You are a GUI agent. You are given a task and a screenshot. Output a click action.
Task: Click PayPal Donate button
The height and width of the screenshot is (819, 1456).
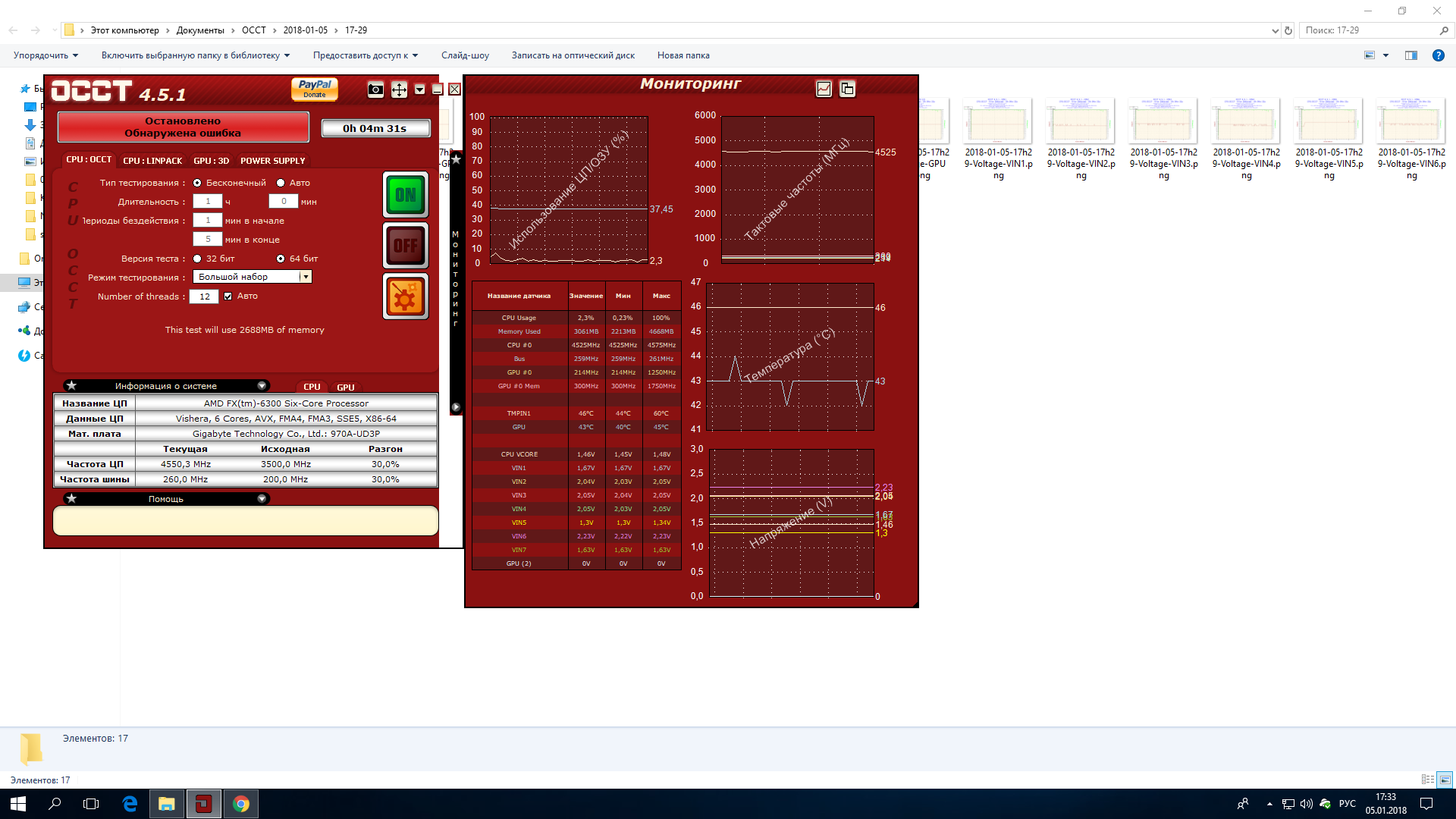pyautogui.click(x=315, y=89)
